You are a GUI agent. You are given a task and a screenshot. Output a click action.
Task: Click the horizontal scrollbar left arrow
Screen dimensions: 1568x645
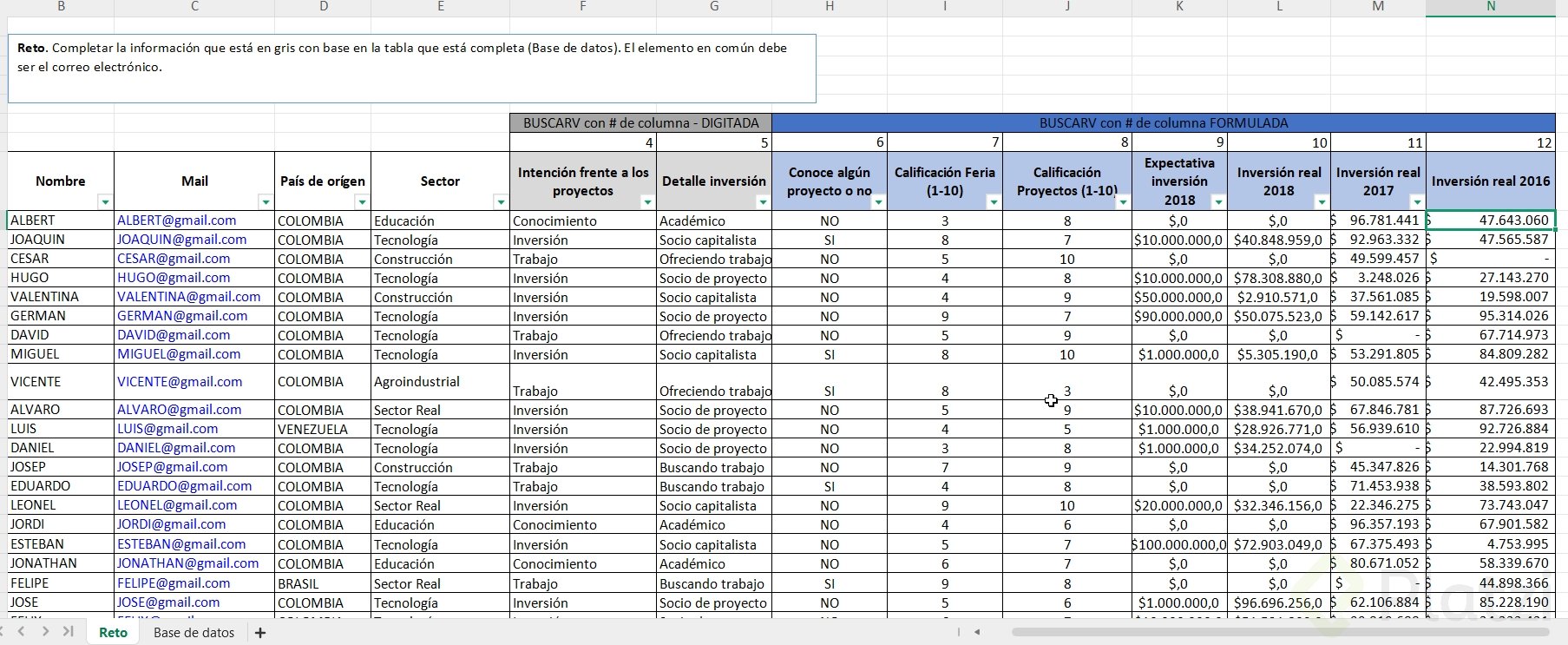tap(977, 632)
